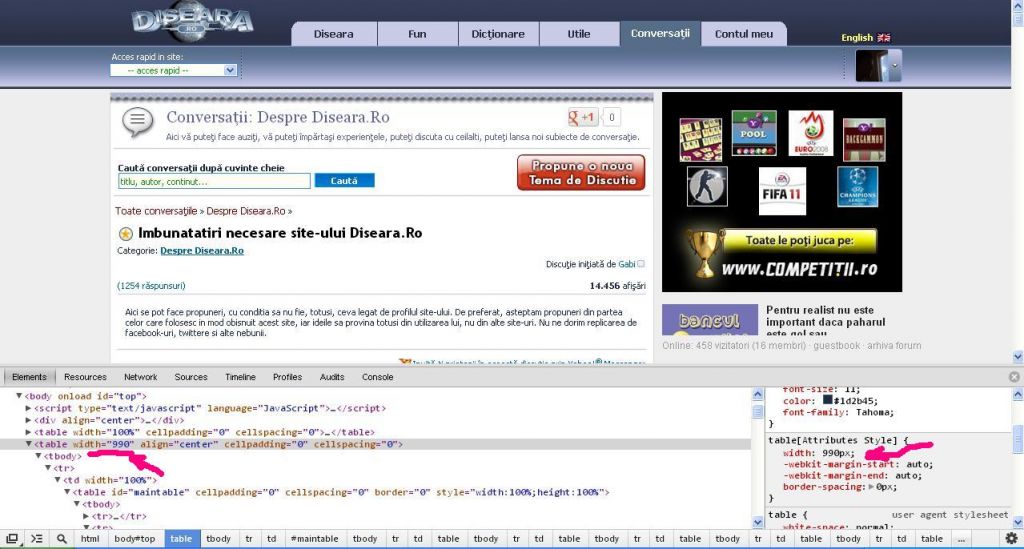Collapse the table width 990 node
This screenshot has height=549, width=1024.
point(28,444)
